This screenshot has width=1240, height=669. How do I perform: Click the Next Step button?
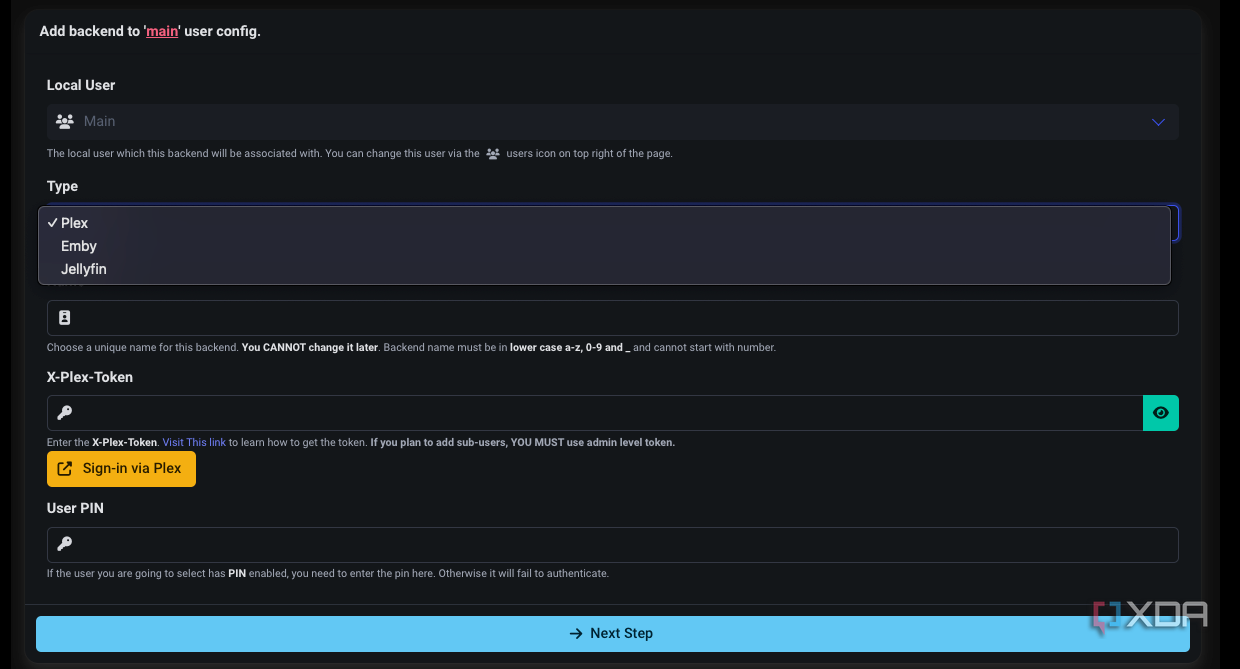tap(611, 634)
